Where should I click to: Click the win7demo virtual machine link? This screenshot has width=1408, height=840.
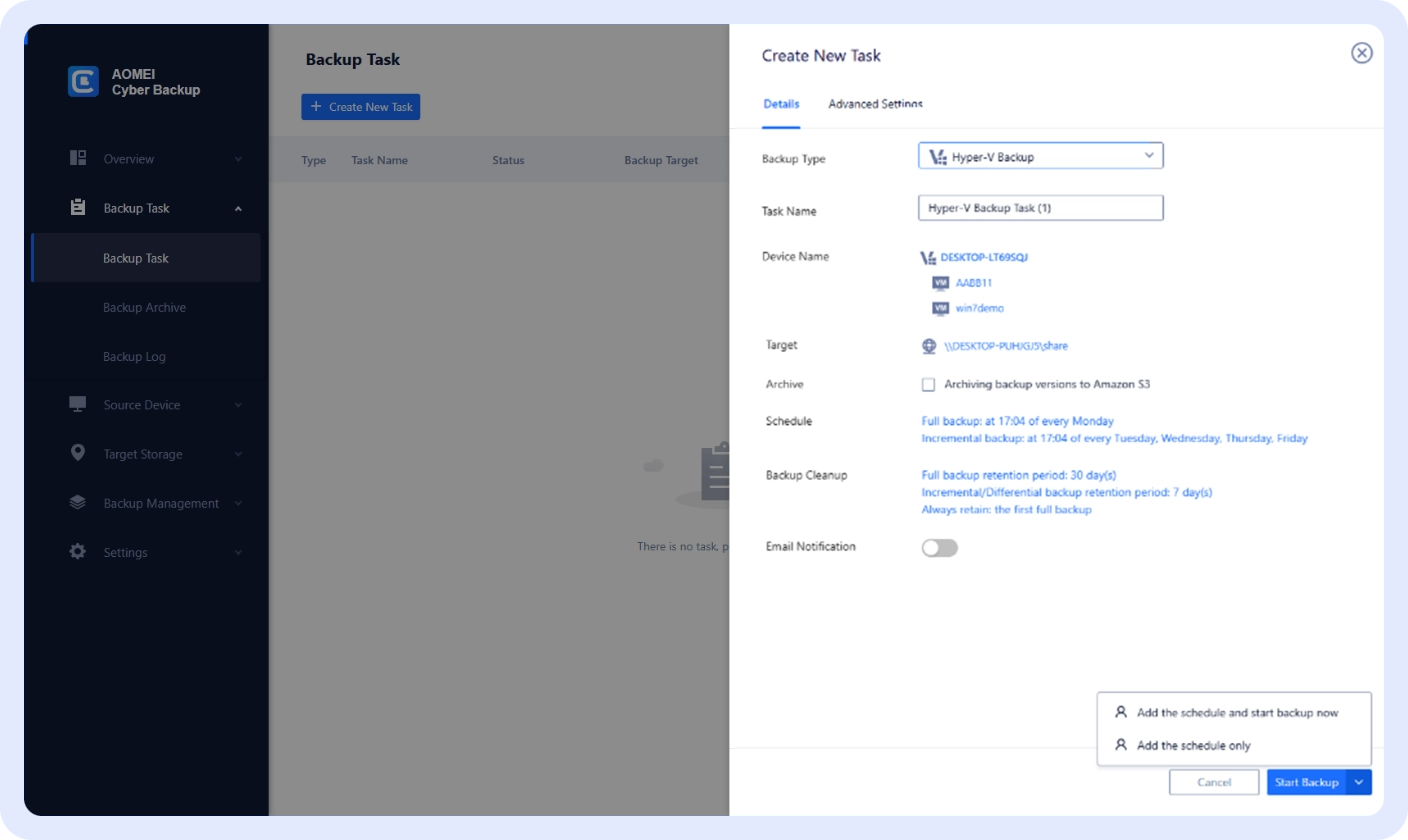980,308
